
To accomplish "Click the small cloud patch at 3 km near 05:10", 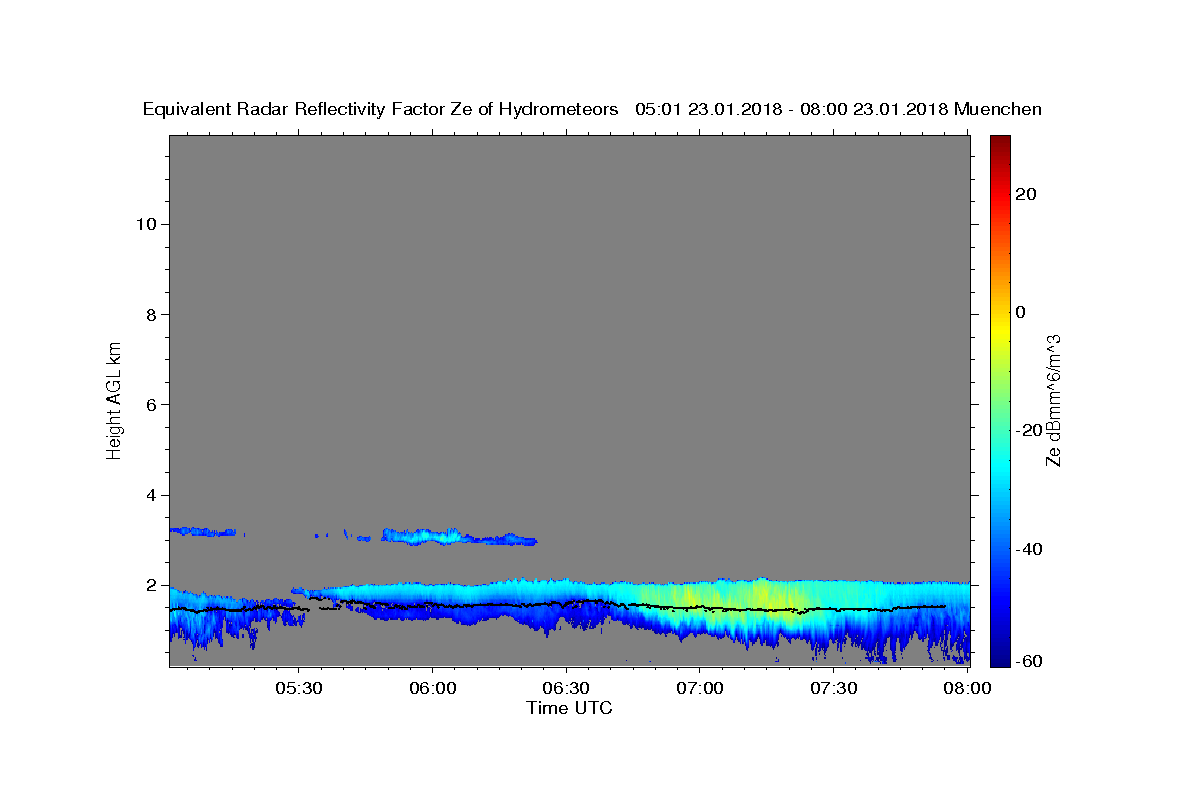I will pos(205,531).
